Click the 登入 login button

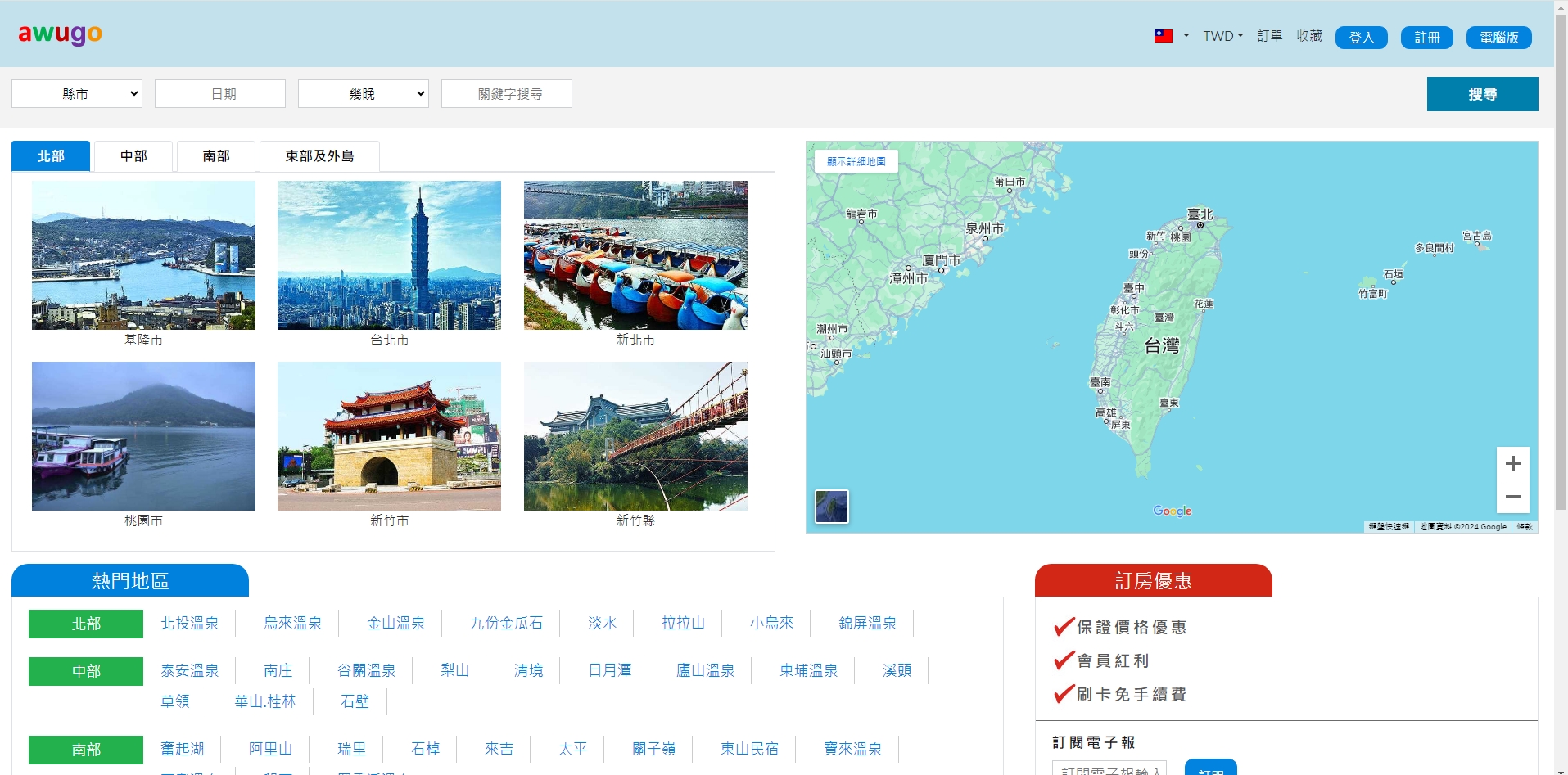(x=1361, y=38)
